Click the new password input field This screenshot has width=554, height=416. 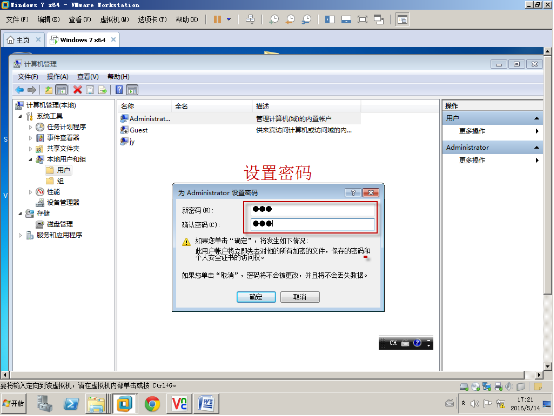coord(312,210)
